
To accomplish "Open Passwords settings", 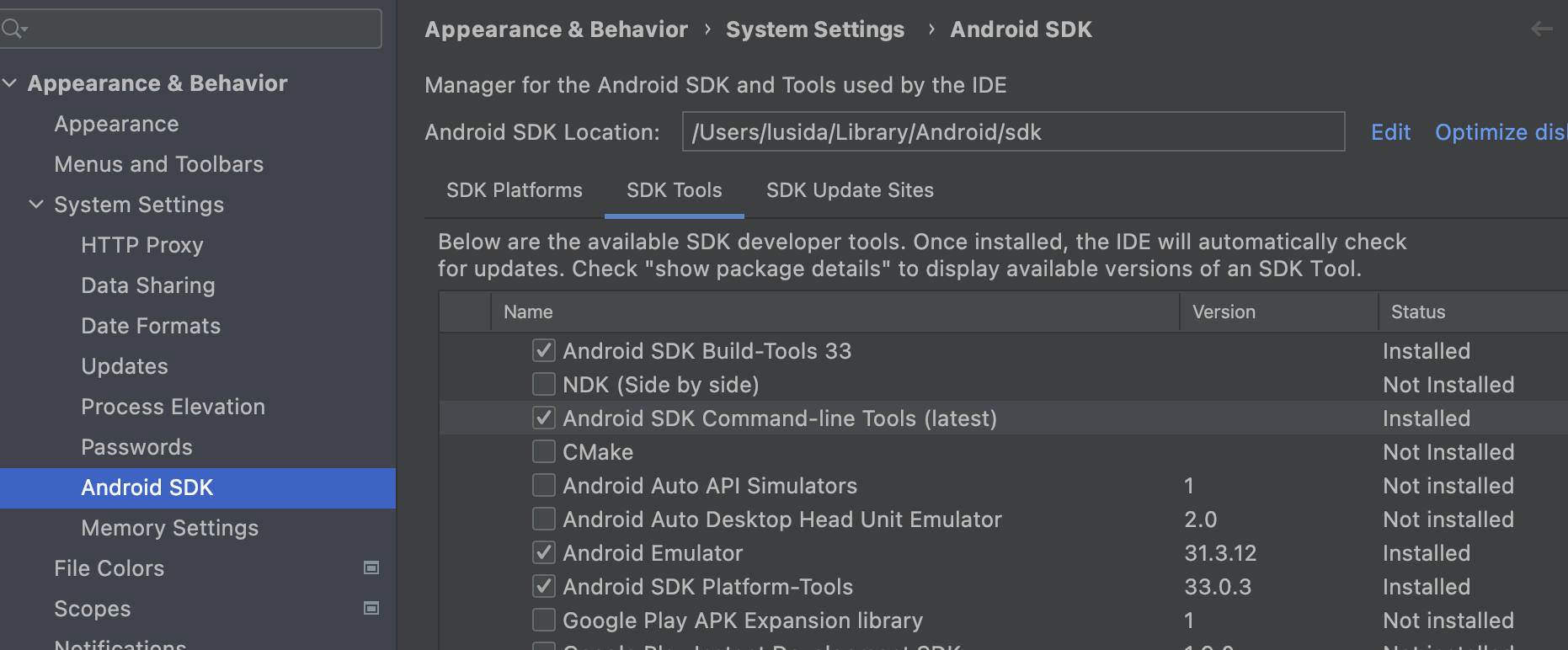I will point(136,447).
